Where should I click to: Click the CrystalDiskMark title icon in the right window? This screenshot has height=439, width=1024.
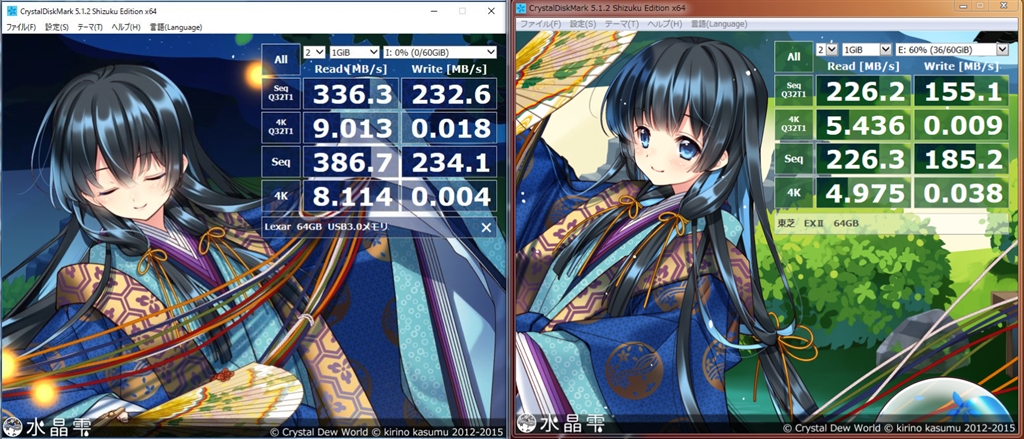[x=521, y=8]
